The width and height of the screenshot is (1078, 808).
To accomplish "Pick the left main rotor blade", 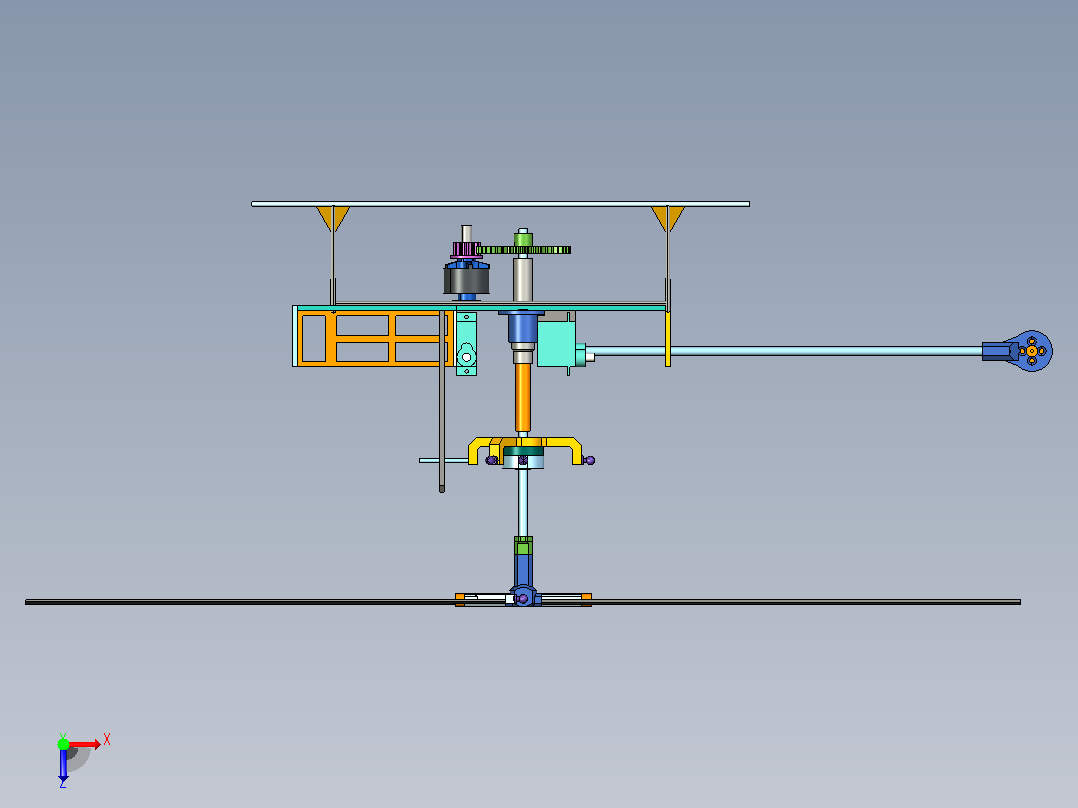I will click(241, 602).
